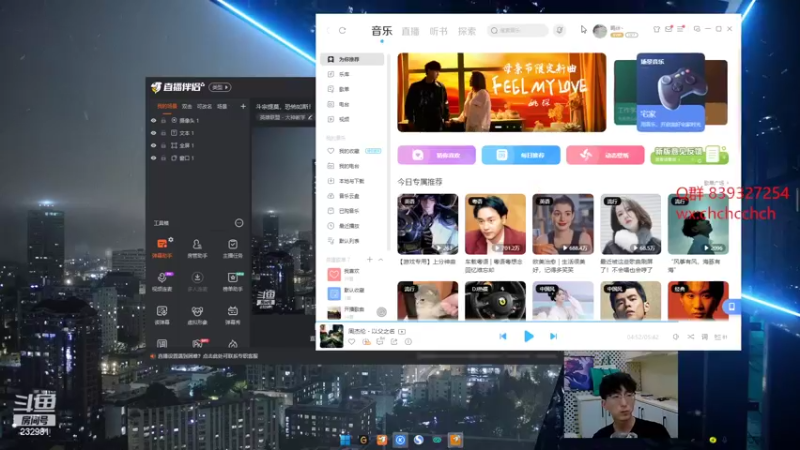The height and width of the screenshot is (450, 800).
Task: Open the Windows Start button on taskbar
Action: (x=345, y=440)
